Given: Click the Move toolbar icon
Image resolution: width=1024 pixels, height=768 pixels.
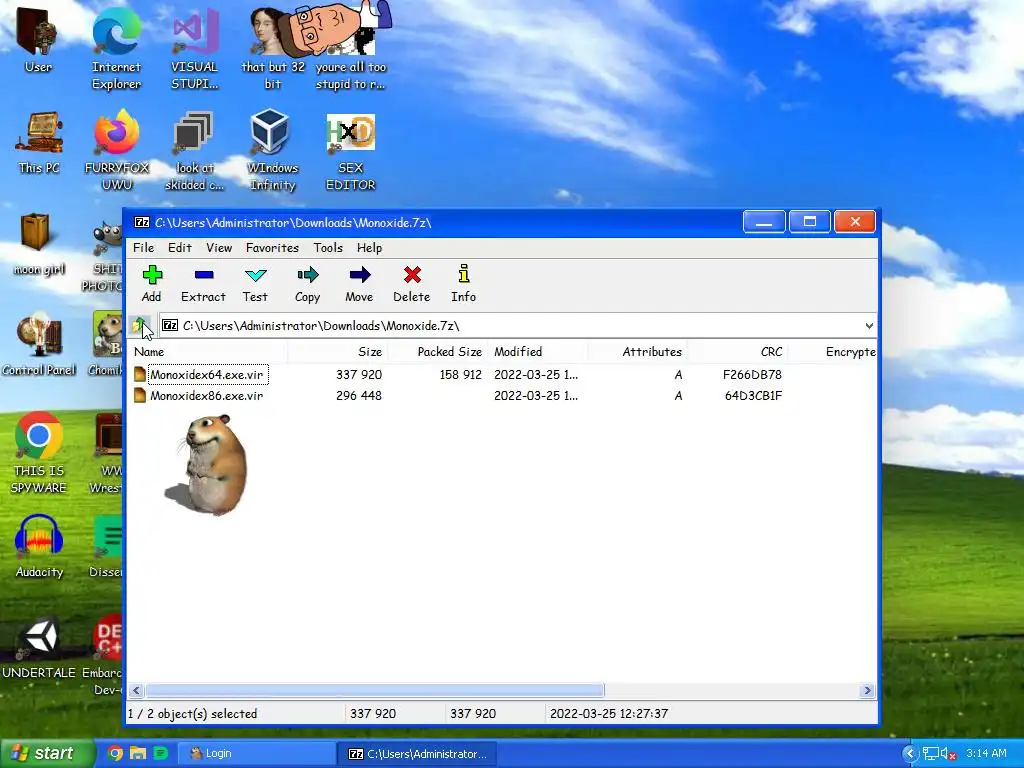Looking at the screenshot, I should click(359, 283).
